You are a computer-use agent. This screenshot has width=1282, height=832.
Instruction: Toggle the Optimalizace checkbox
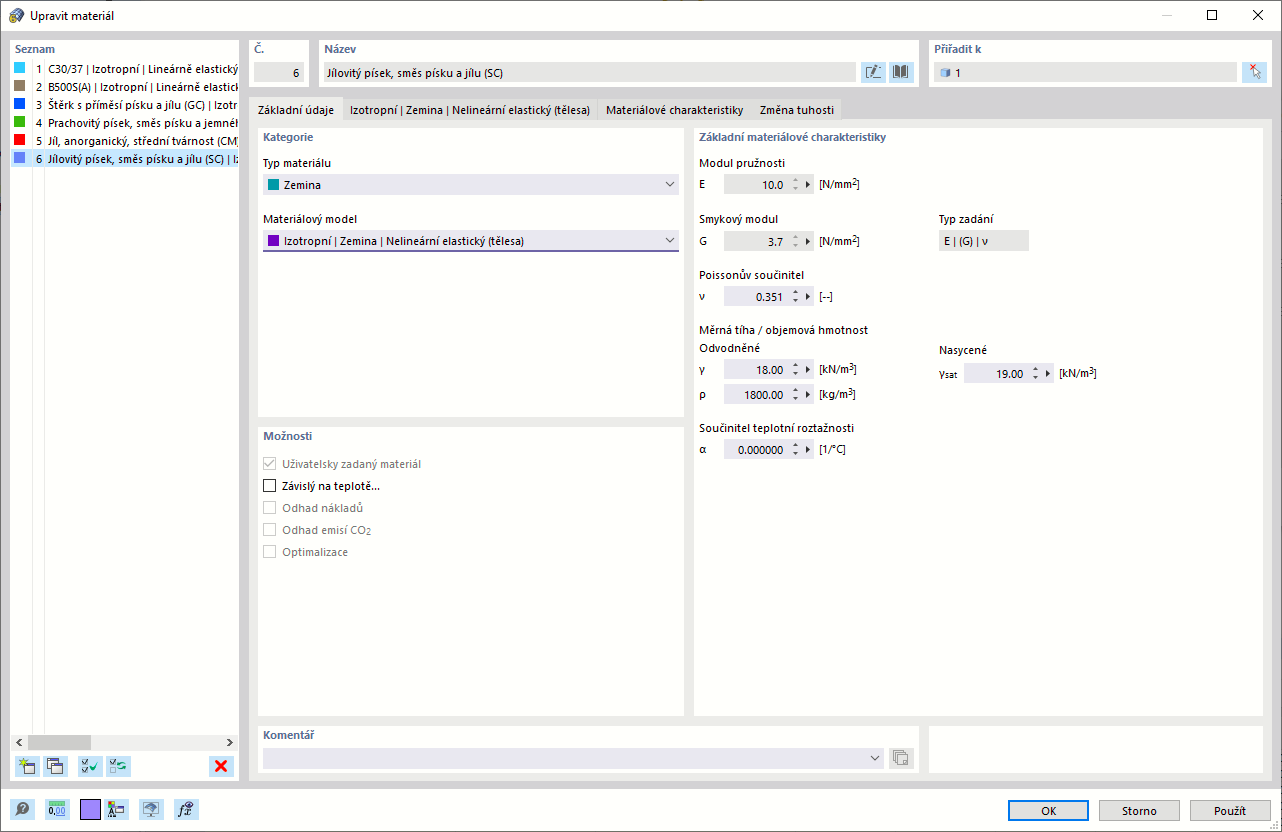coord(269,552)
